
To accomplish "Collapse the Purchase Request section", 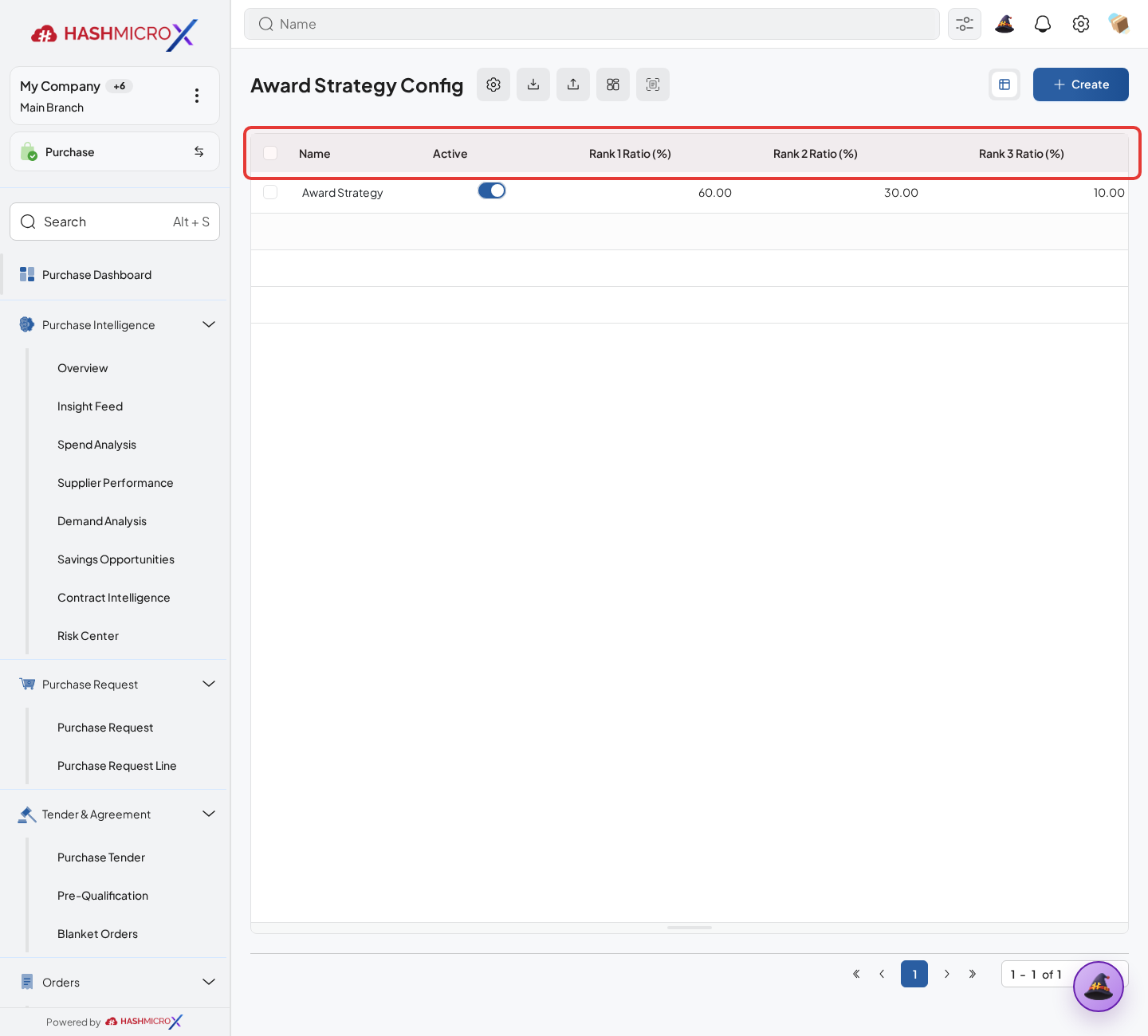I will coord(209,684).
